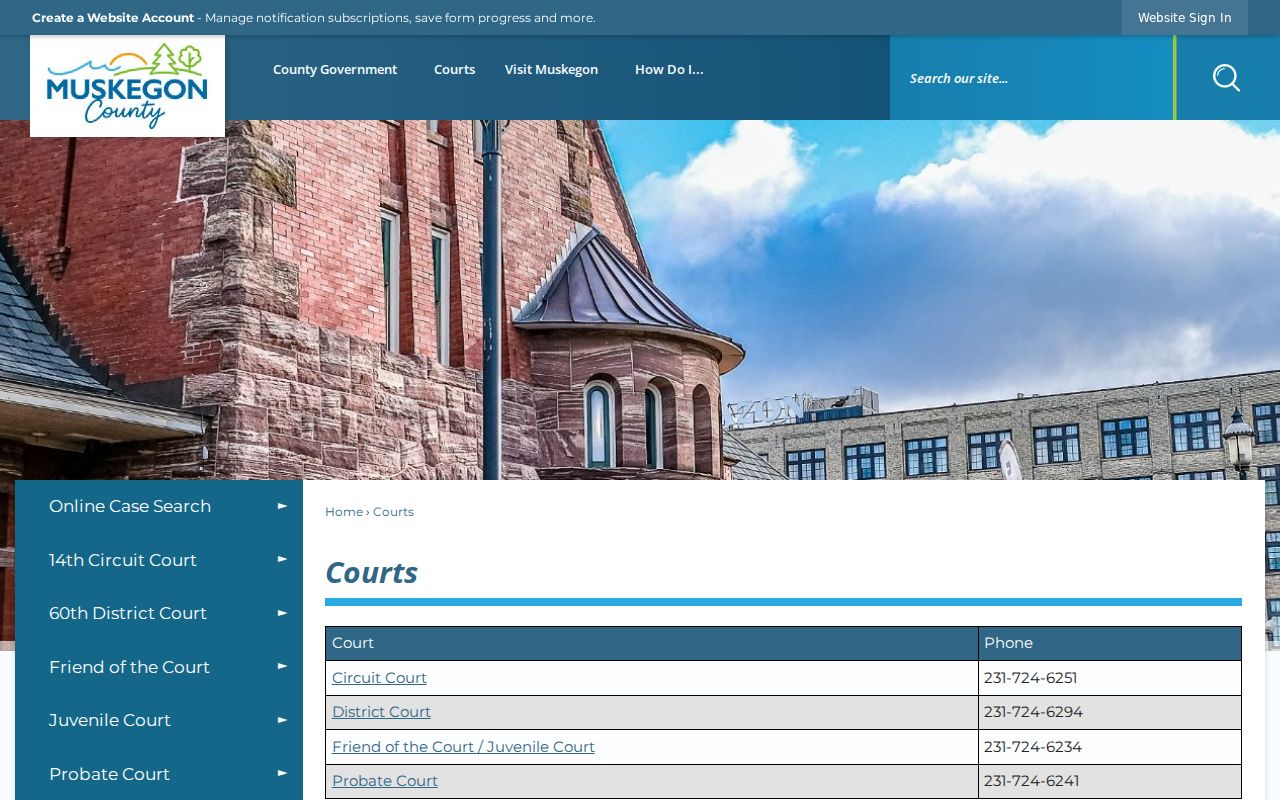Click phone number 231-724-6241
This screenshot has height=800, width=1280.
click(1031, 780)
